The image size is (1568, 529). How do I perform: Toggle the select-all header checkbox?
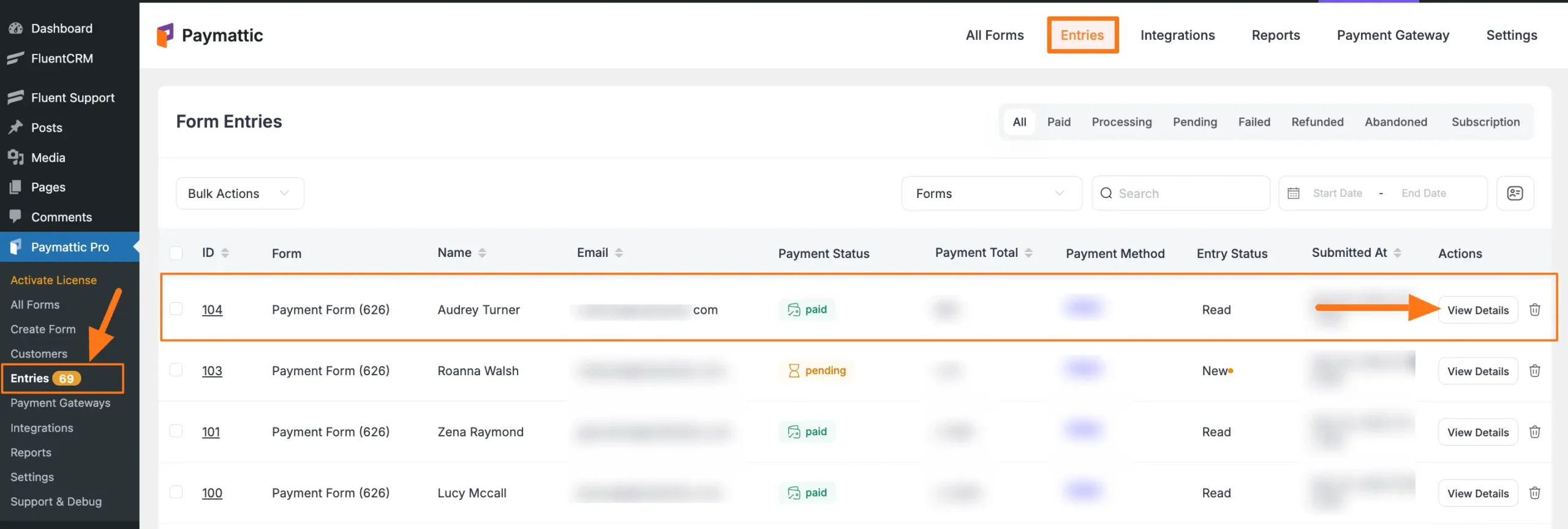click(x=176, y=253)
